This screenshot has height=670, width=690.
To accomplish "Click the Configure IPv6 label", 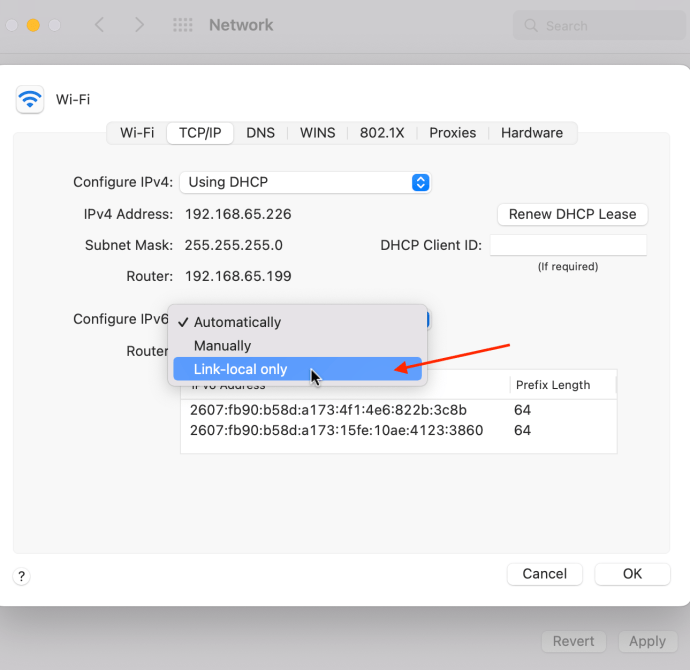I will (x=121, y=319).
